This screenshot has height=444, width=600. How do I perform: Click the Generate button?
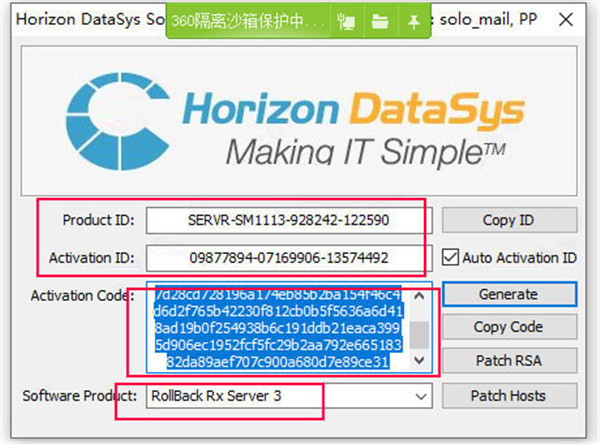[x=509, y=294]
